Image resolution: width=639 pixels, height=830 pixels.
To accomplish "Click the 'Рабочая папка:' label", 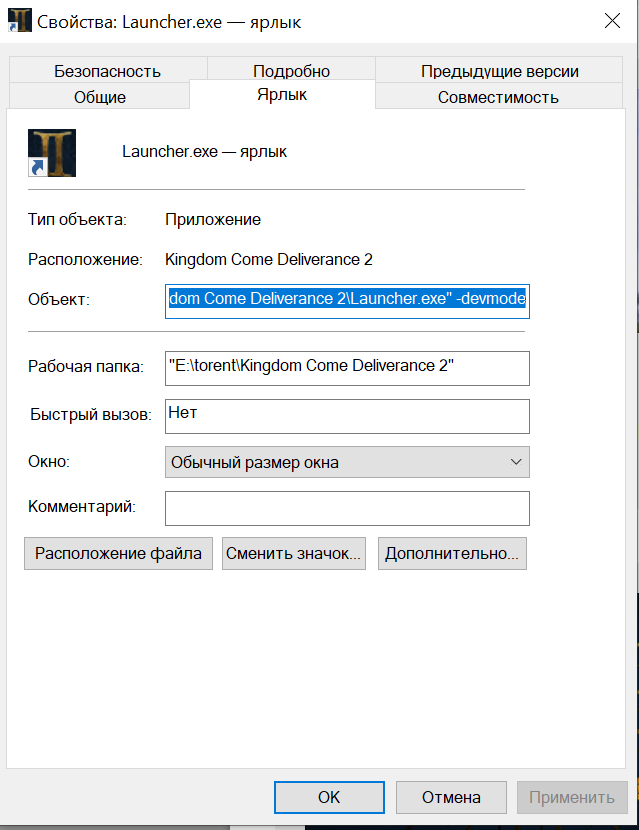I will [x=86, y=366].
